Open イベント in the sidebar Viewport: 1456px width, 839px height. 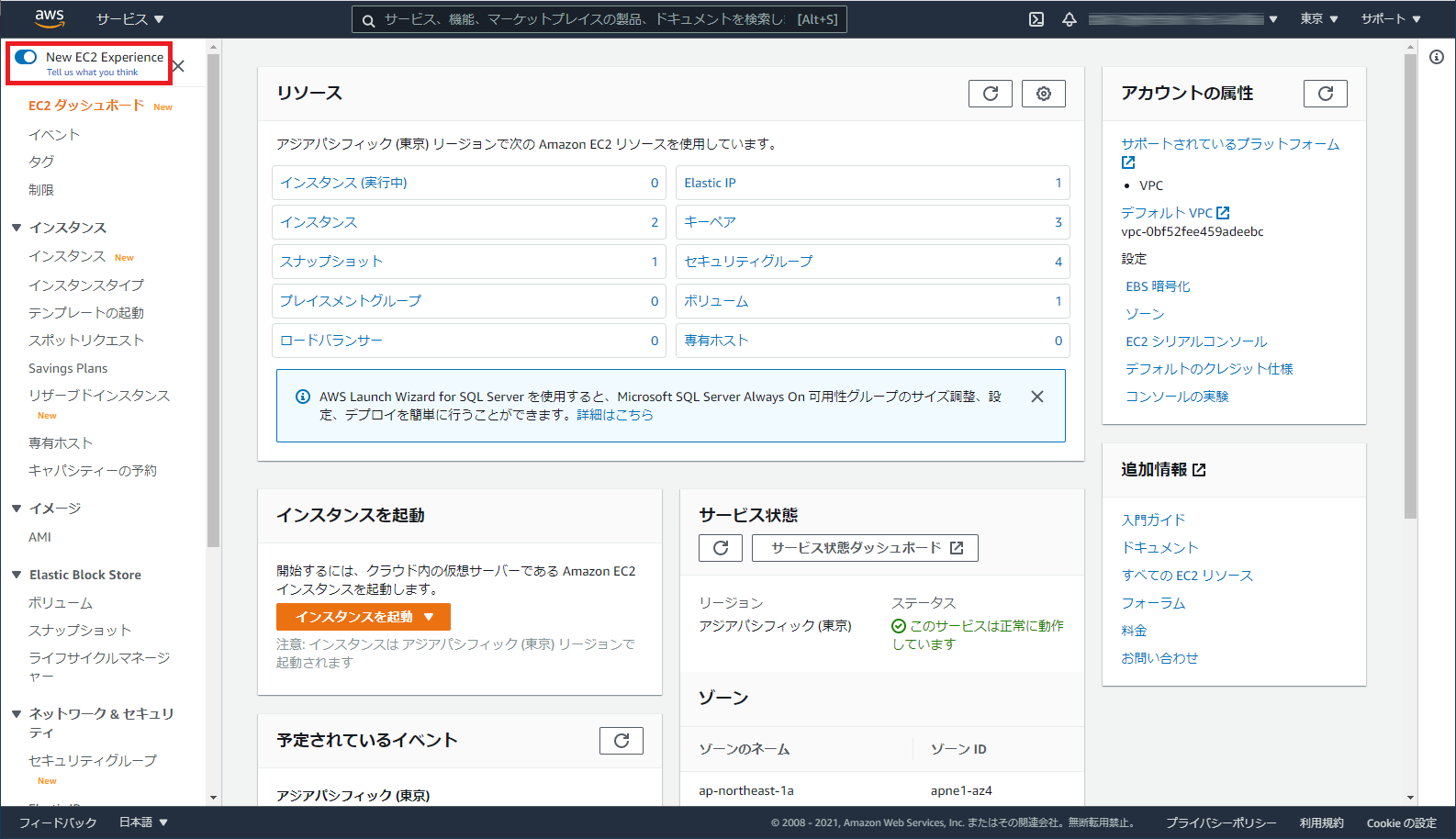click(54, 135)
